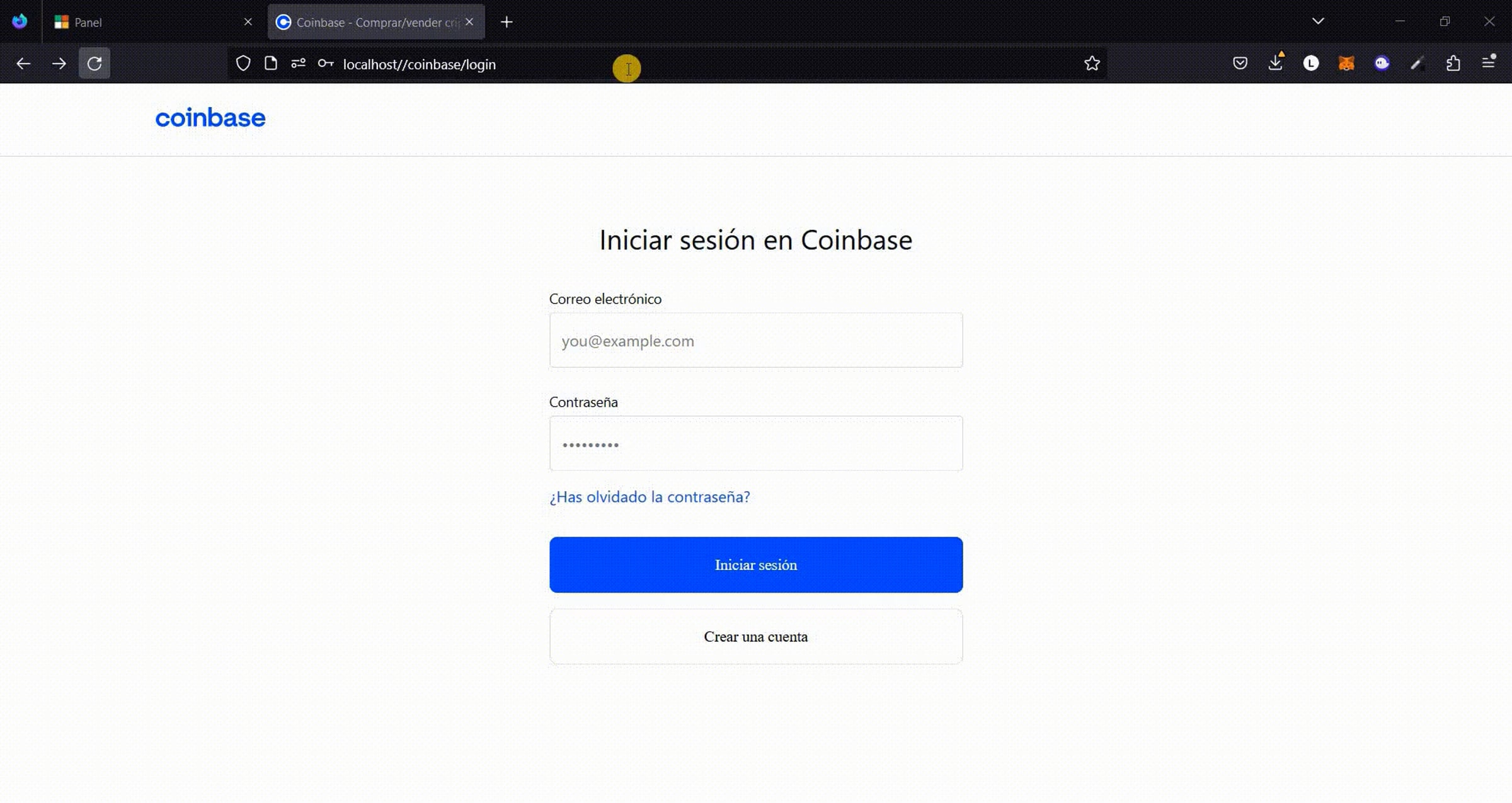The image size is (1512, 803).
Task: Open the MetaMask fox extension
Action: 1346,64
